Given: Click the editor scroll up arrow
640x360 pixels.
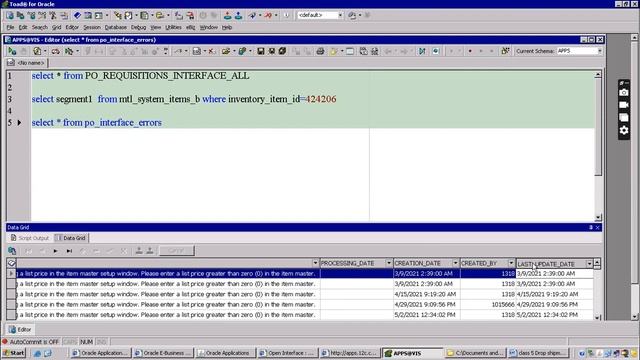Looking at the screenshot, I should tap(598, 75).
